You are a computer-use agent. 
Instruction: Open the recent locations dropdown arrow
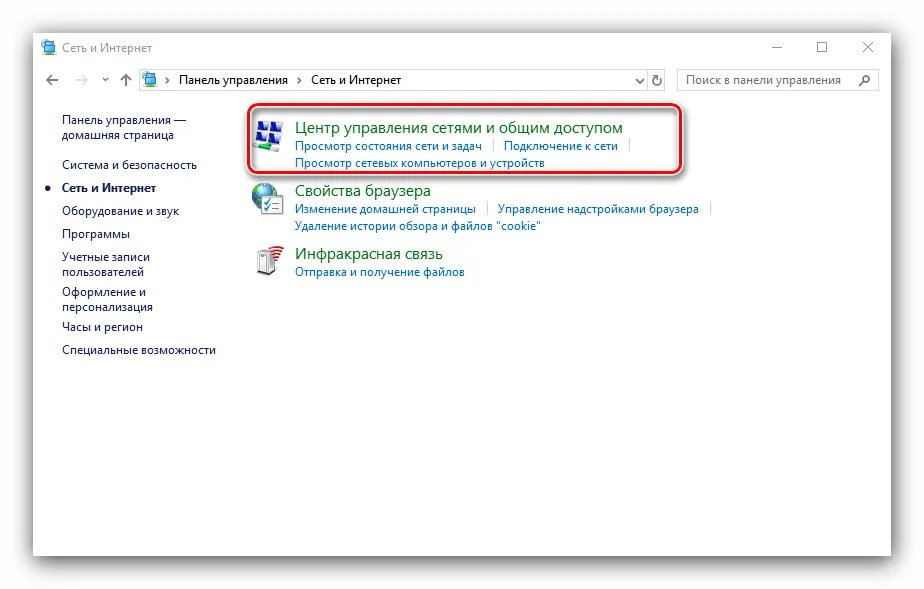105,80
